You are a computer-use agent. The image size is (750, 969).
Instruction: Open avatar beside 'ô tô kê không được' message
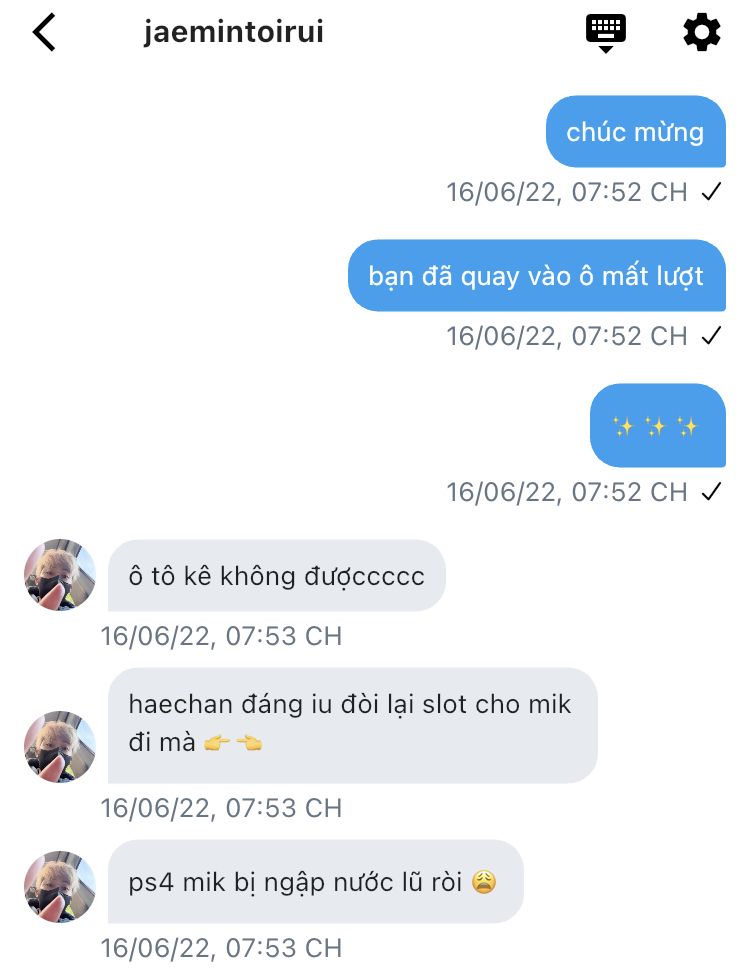coord(60,575)
